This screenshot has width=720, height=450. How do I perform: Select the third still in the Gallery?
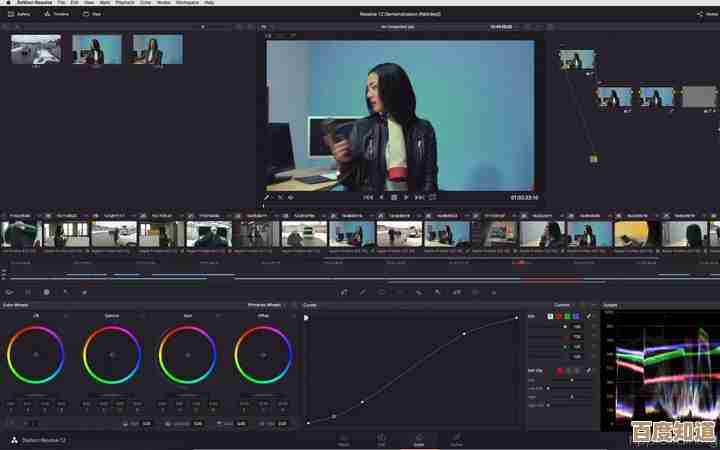click(158, 50)
